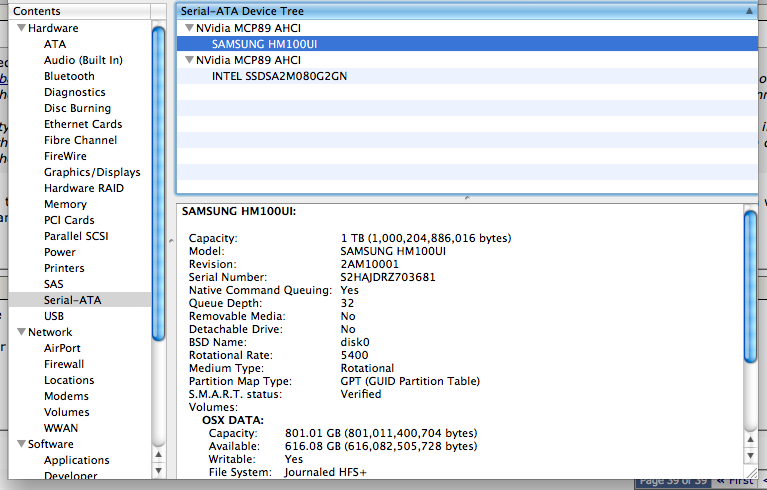Select ATA in the Contents list
Viewport: 767px width, 490px height.
coord(55,44)
